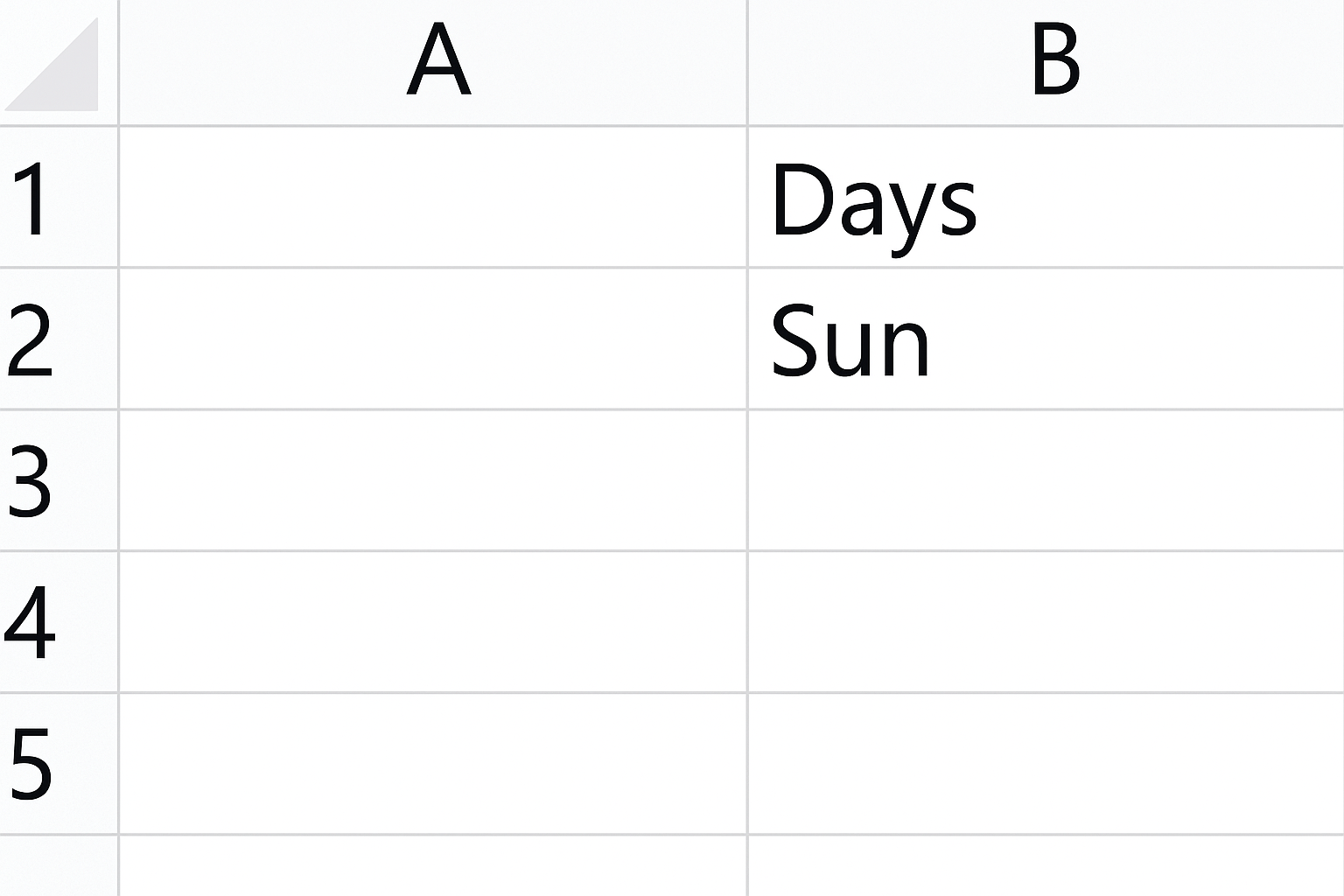Select empty cell A4
The height and width of the screenshot is (896, 1344).
point(433,622)
